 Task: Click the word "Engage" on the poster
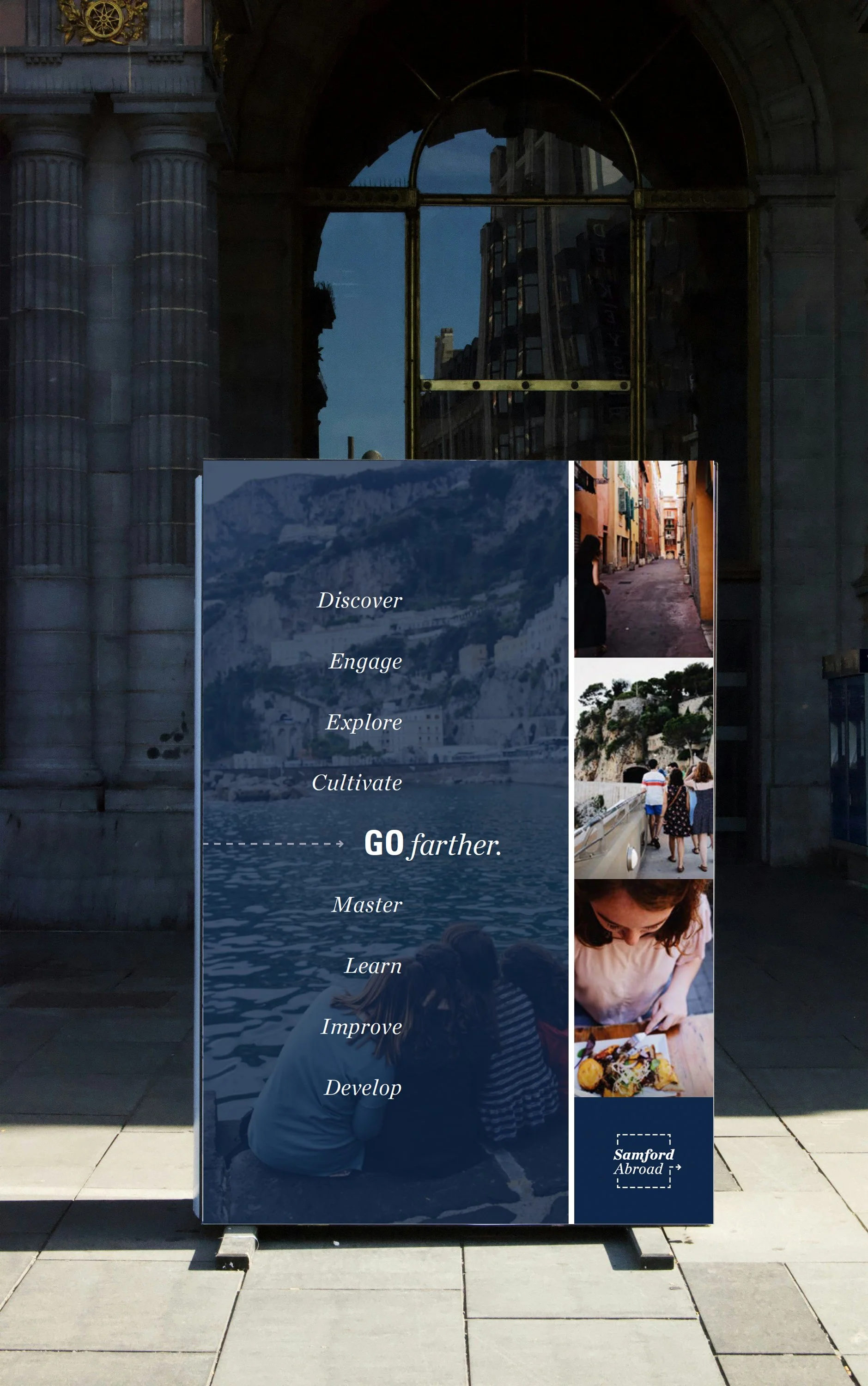tap(366, 663)
